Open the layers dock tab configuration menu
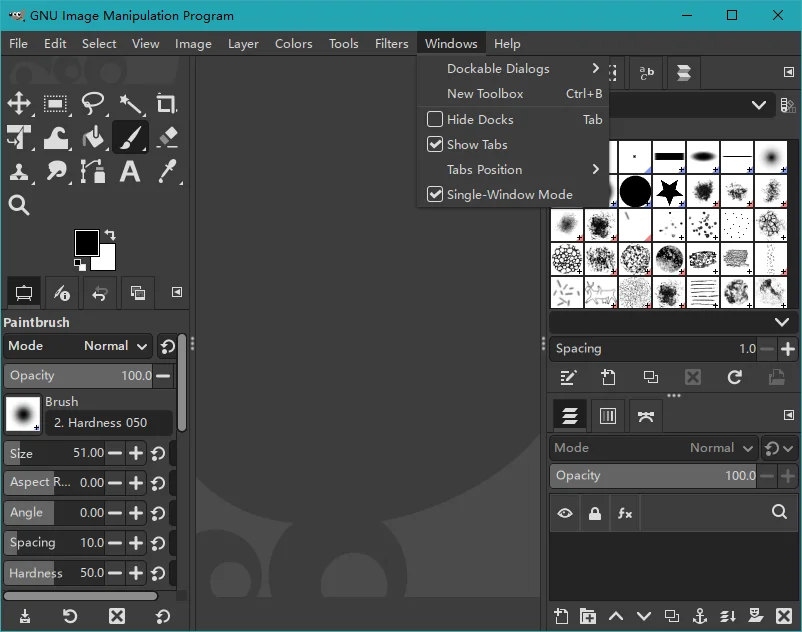Screen dimensions: 802x632 789,415
